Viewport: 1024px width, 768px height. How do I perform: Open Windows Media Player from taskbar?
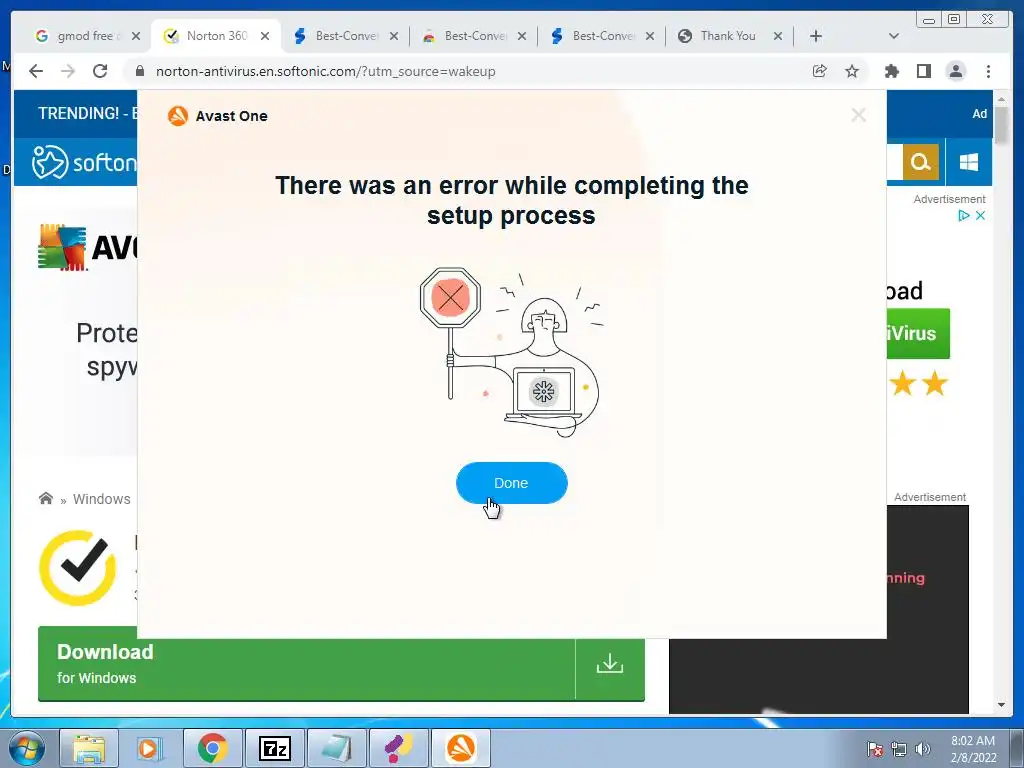pos(150,748)
